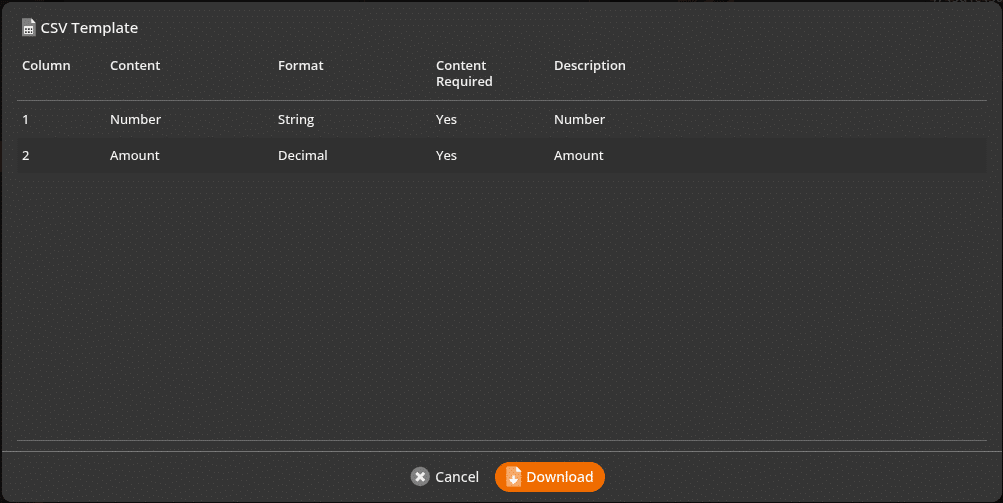The height and width of the screenshot is (503, 1003).
Task: Click the Amount description cell
Action: click(578, 156)
